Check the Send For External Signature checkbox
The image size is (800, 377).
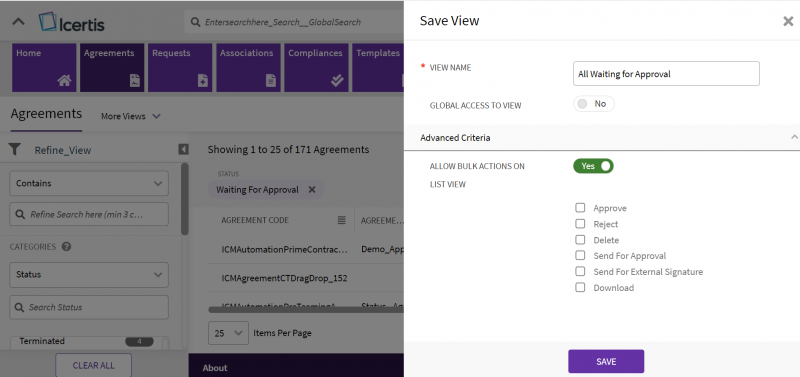[x=580, y=271]
